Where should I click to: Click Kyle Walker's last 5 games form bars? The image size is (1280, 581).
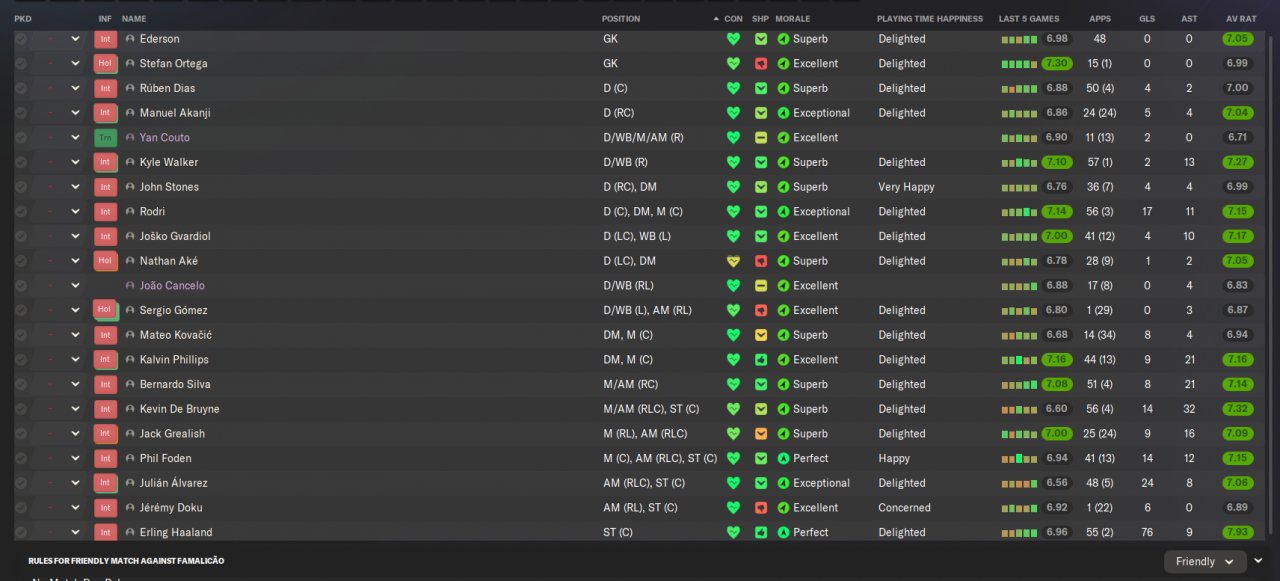pyautogui.click(x=1019, y=162)
